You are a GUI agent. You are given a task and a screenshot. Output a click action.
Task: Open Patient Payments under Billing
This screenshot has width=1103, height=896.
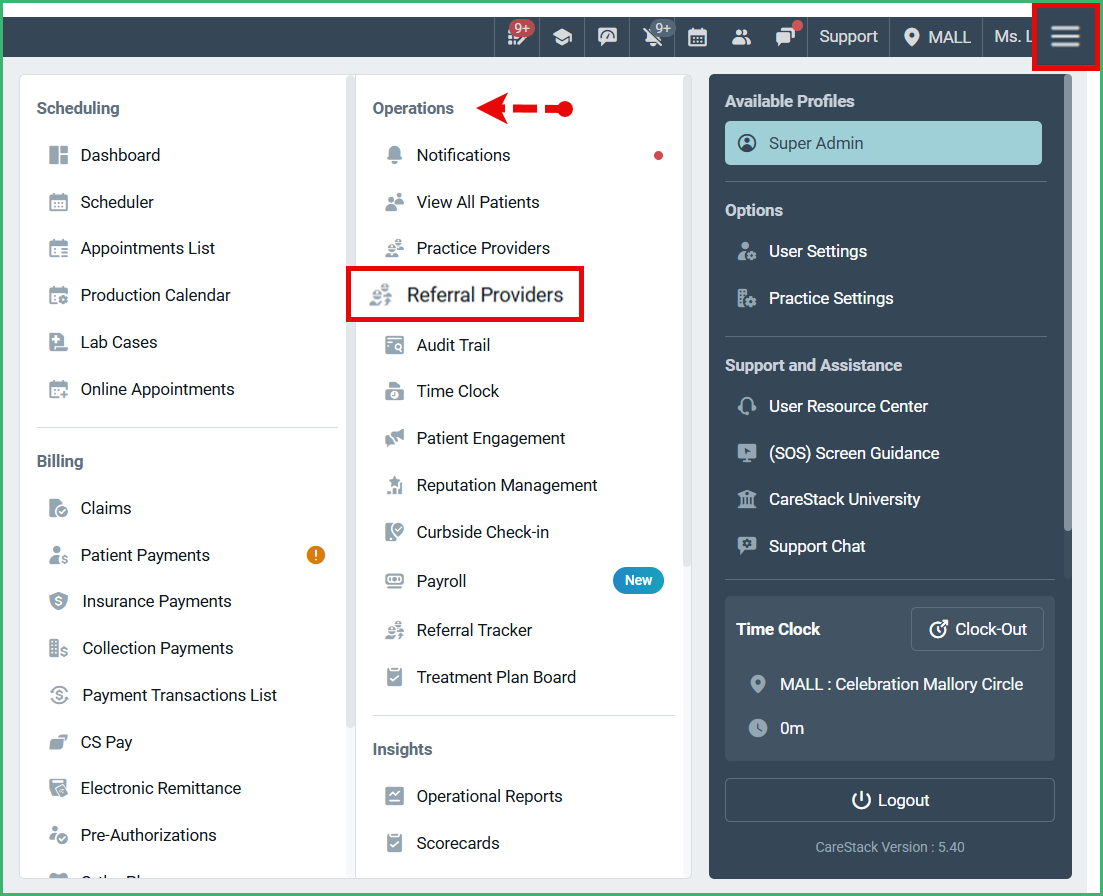(x=145, y=555)
